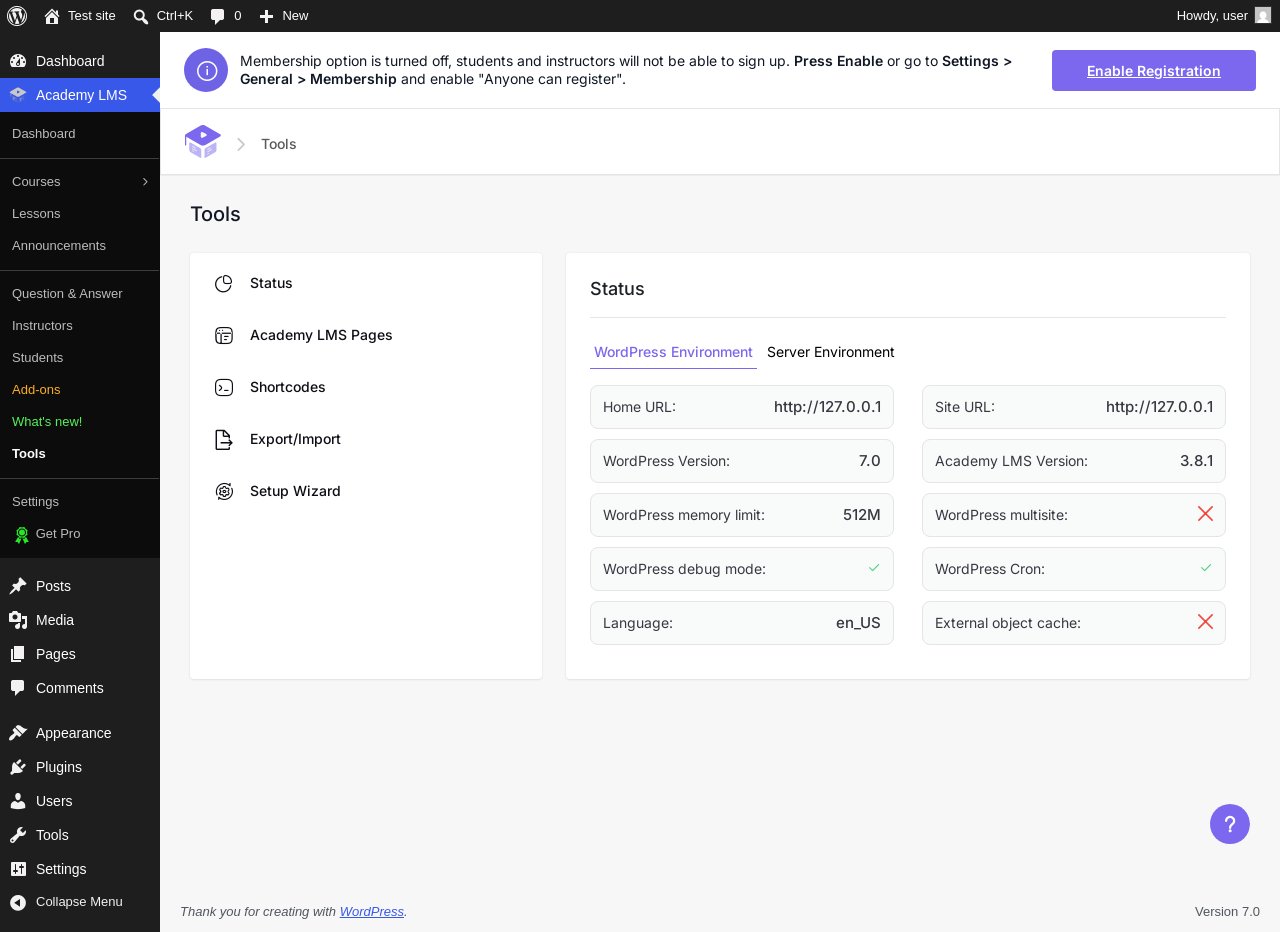Open Academy LMS Pages in tools menu
Image resolution: width=1280 pixels, height=932 pixels.
321,335
